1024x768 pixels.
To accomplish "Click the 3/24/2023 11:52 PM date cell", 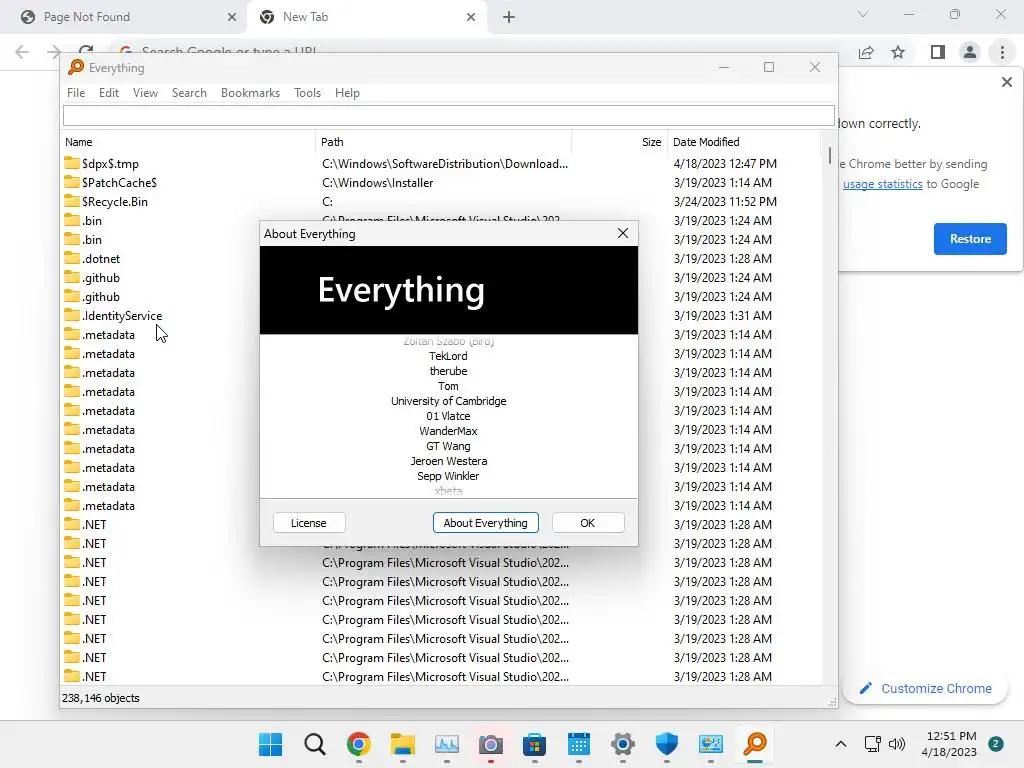I will (x=725, y=202).
